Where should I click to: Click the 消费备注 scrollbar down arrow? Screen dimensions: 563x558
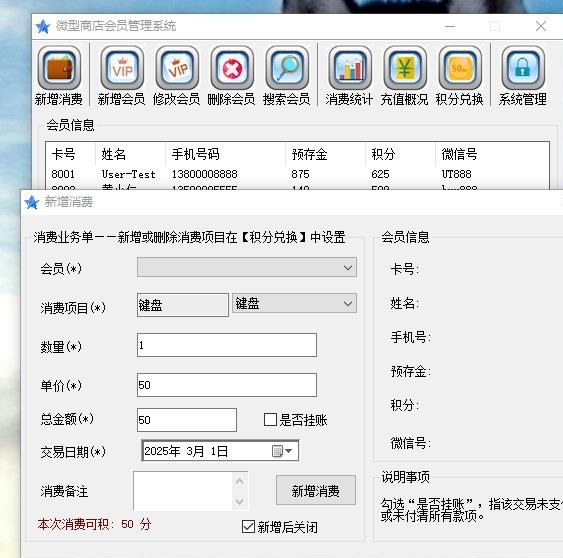click(239, 501)
